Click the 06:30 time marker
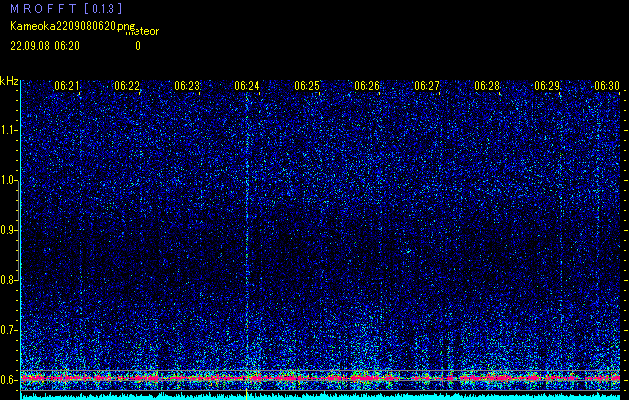The width and height of the screenshot is (629, 400). (607, 85)
